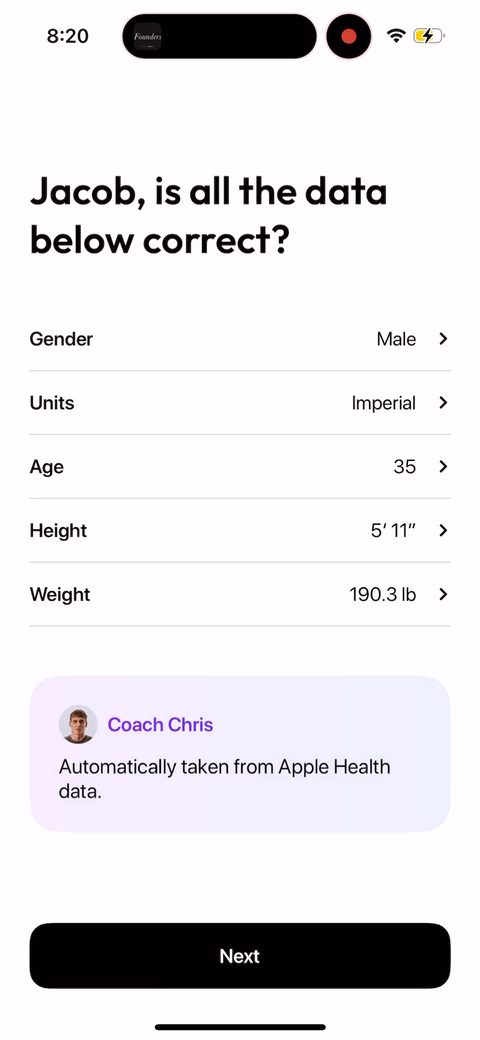Open the Units row chevron
This screenshot has height=1040, width=480.
point(444,403)
